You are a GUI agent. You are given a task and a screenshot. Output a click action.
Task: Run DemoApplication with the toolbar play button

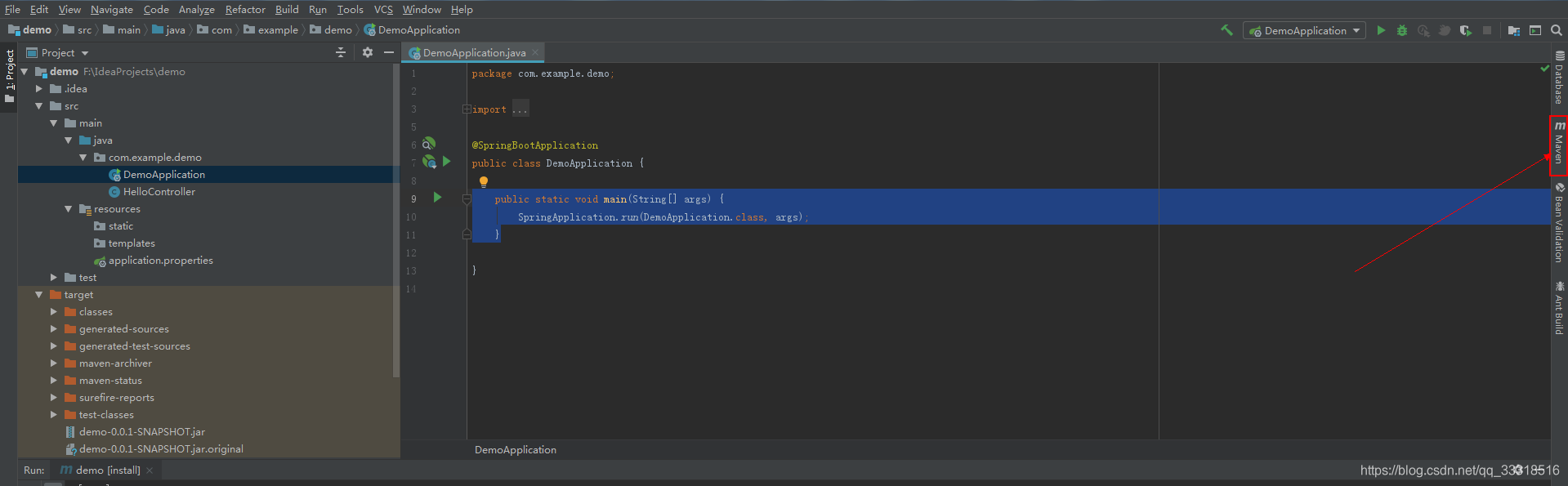point(1381,30)
